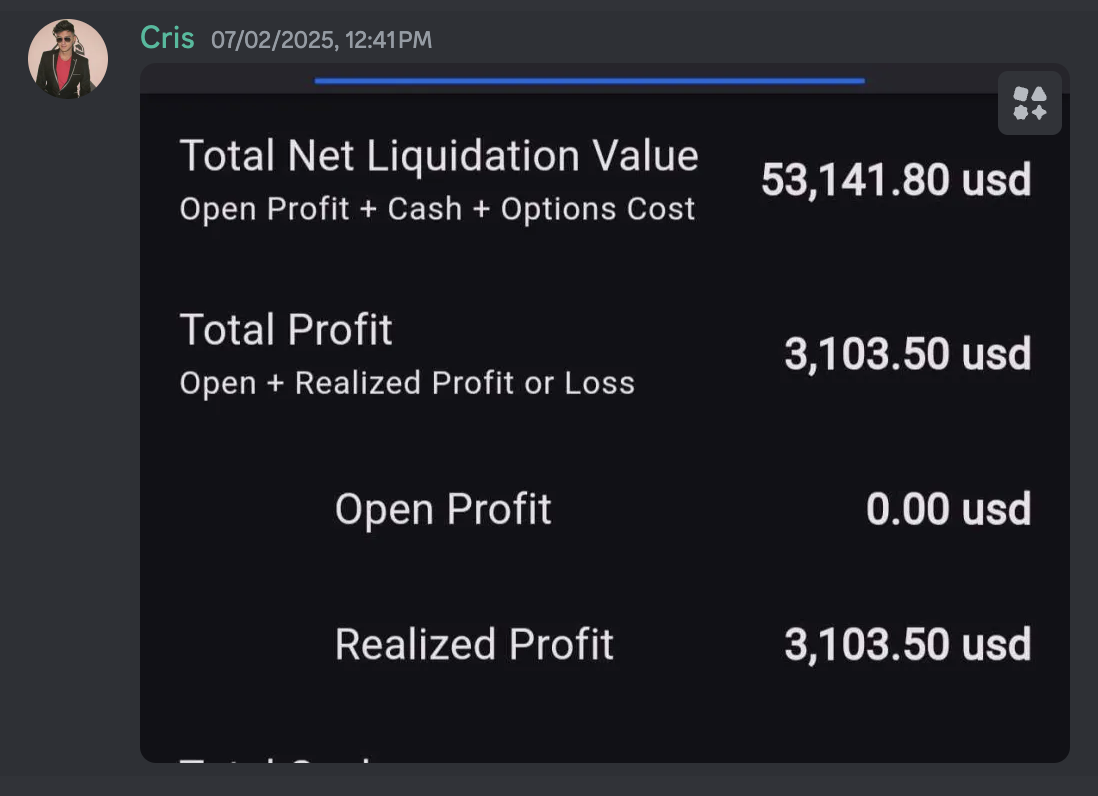Select the indented Open Profit row label
1098x796 pixels.
[442, 509]
